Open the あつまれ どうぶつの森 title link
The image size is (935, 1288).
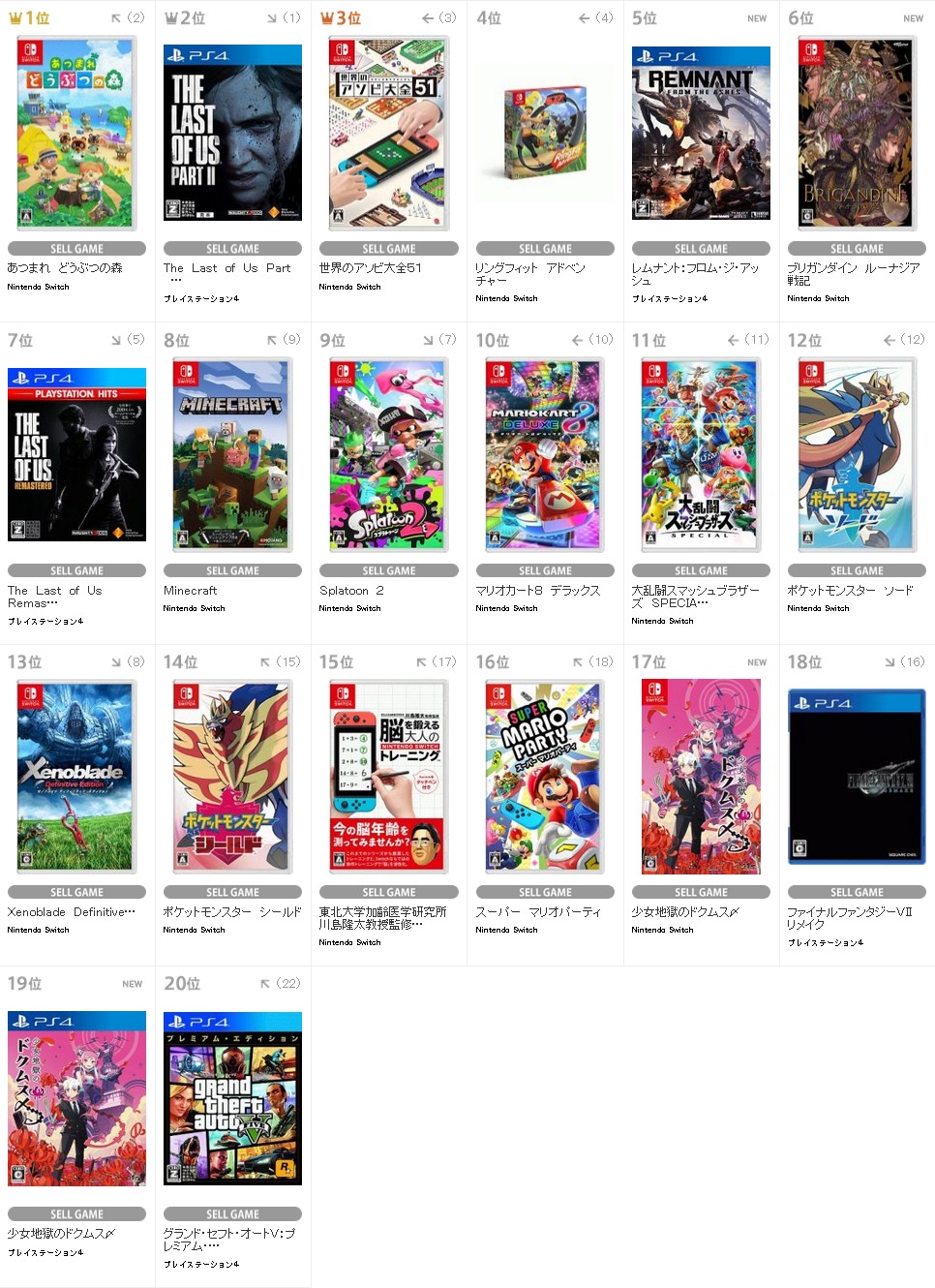coord(65,268)
